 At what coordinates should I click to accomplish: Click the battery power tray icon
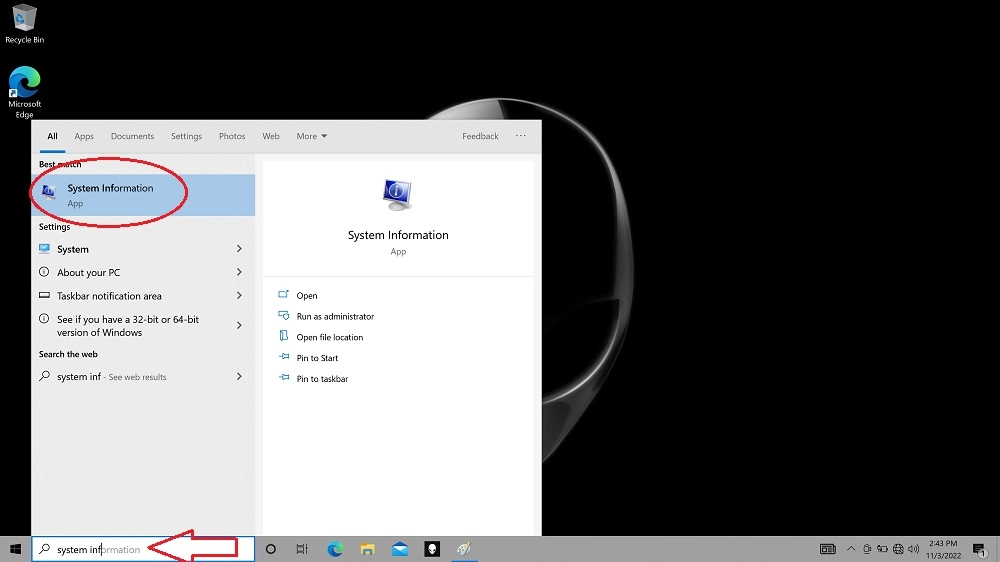(x=883, y=549)
